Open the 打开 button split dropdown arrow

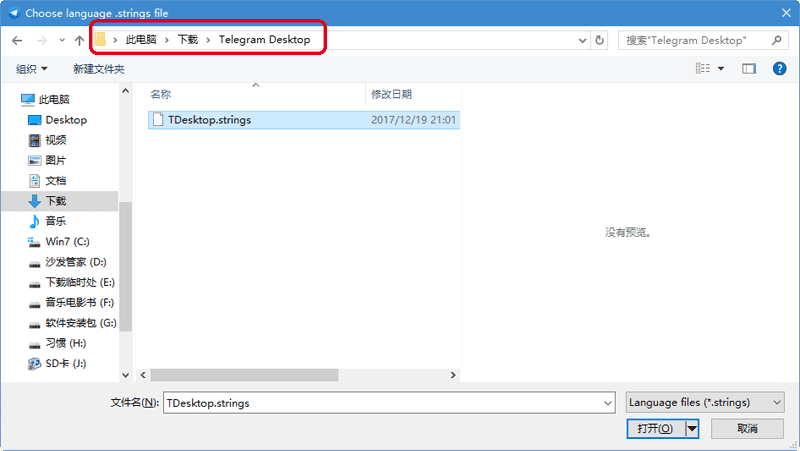692,429
